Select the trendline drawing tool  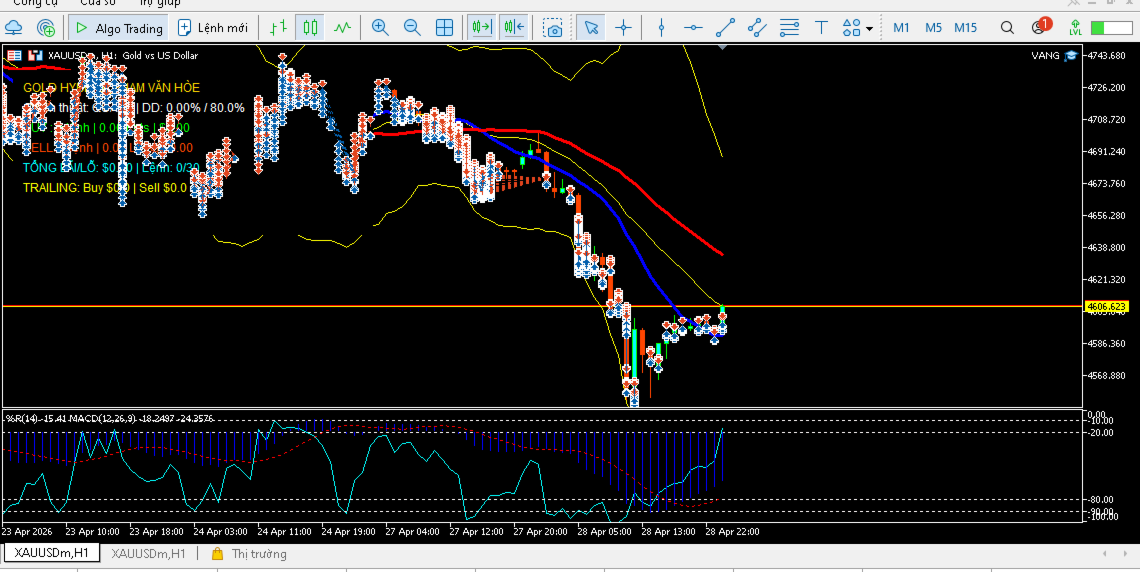[x=725, y=28]
